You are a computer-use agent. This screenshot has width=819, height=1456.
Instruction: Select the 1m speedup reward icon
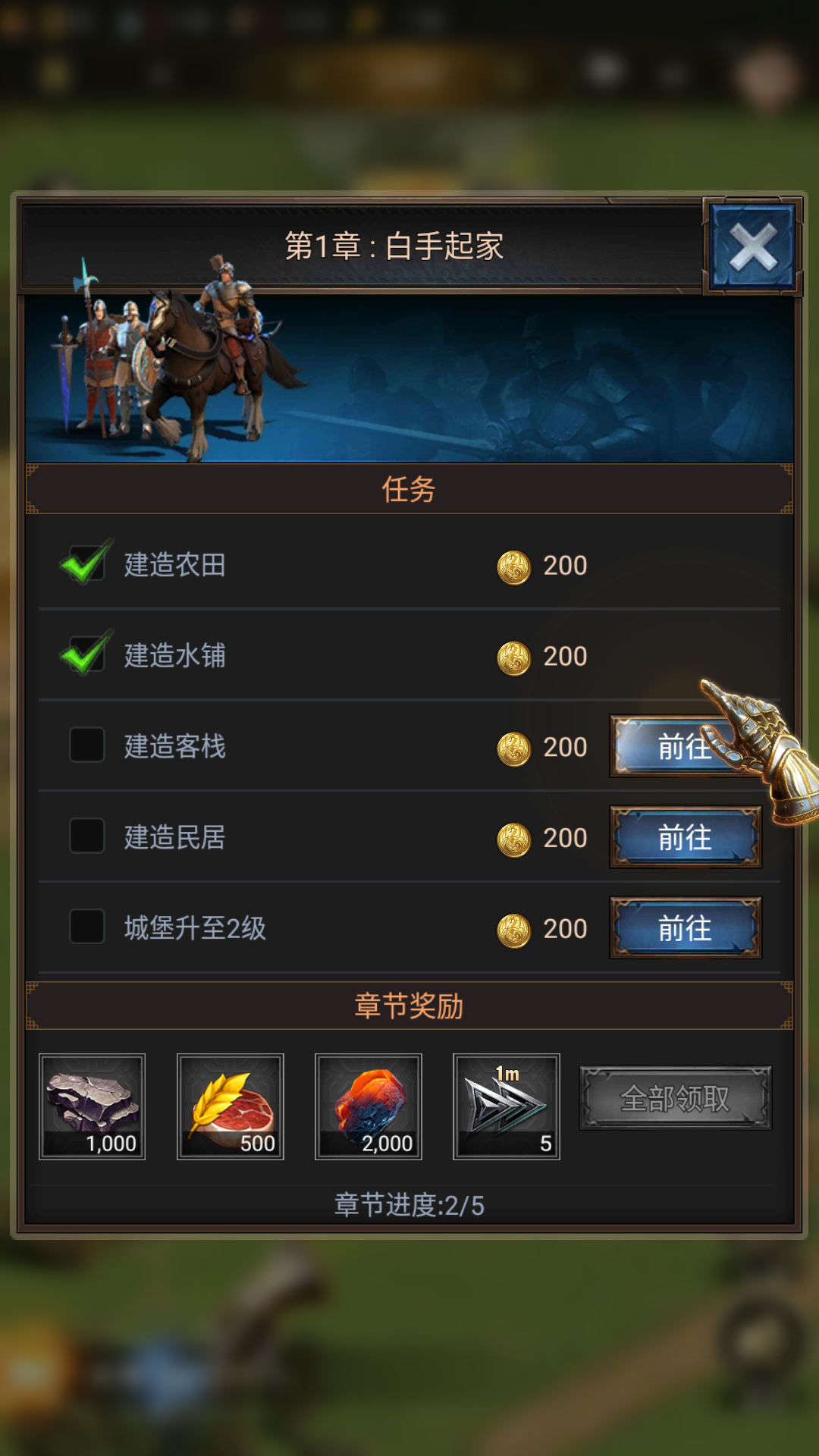pyautogui.click(x=507, y=1106)
